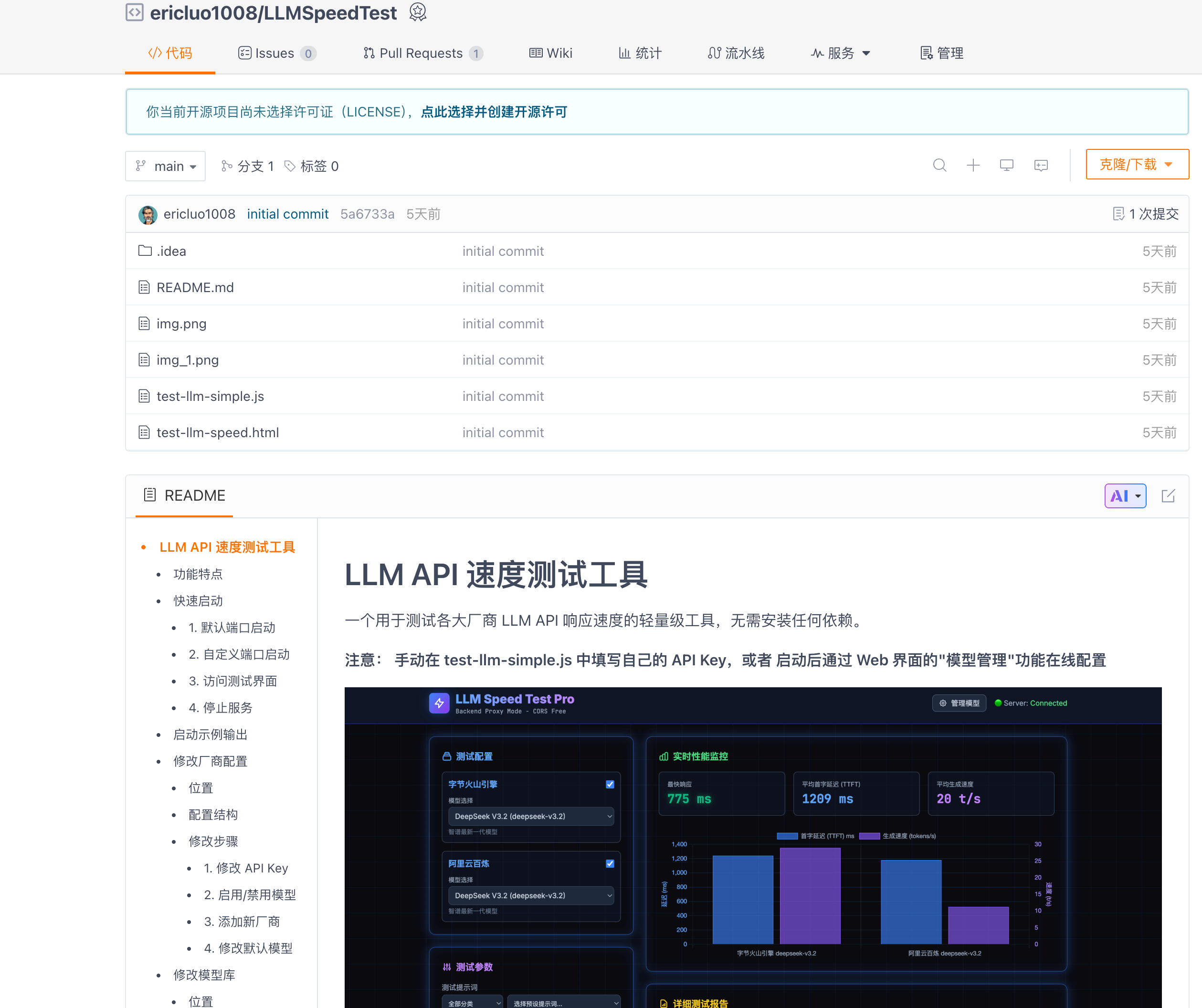Jump to 修改厂商配置 section
Image resolution: width=1202 pixels, height=1008 pixels.
[x=211, y=761]
